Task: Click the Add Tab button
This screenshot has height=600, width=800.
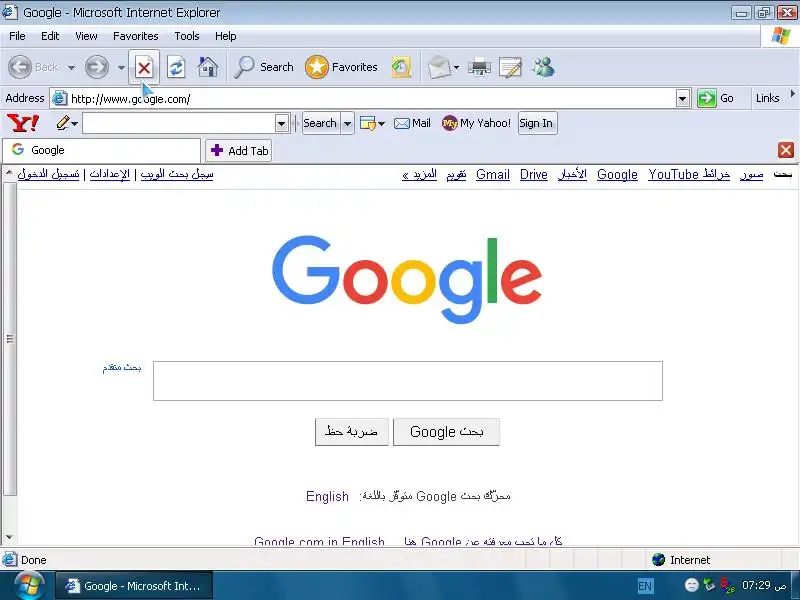Action: pyautogui.click(x=239, y=151)
